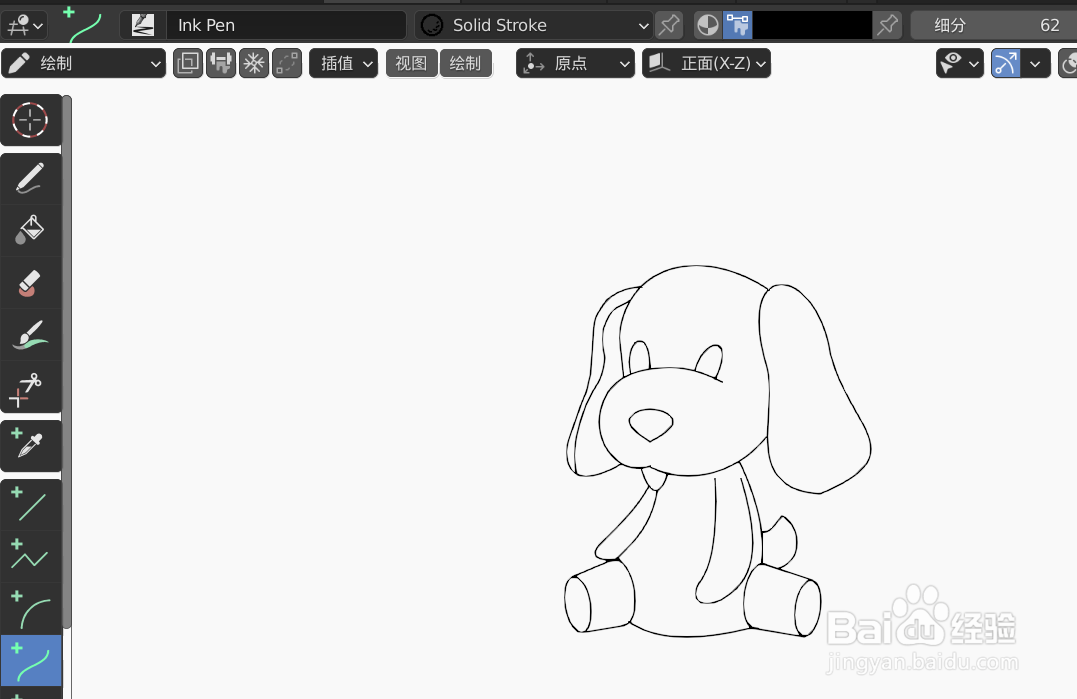Open the 正面(X-Z) drawing plane dropdown
The height and width of the screenshot is (699, 1077).
707,63
